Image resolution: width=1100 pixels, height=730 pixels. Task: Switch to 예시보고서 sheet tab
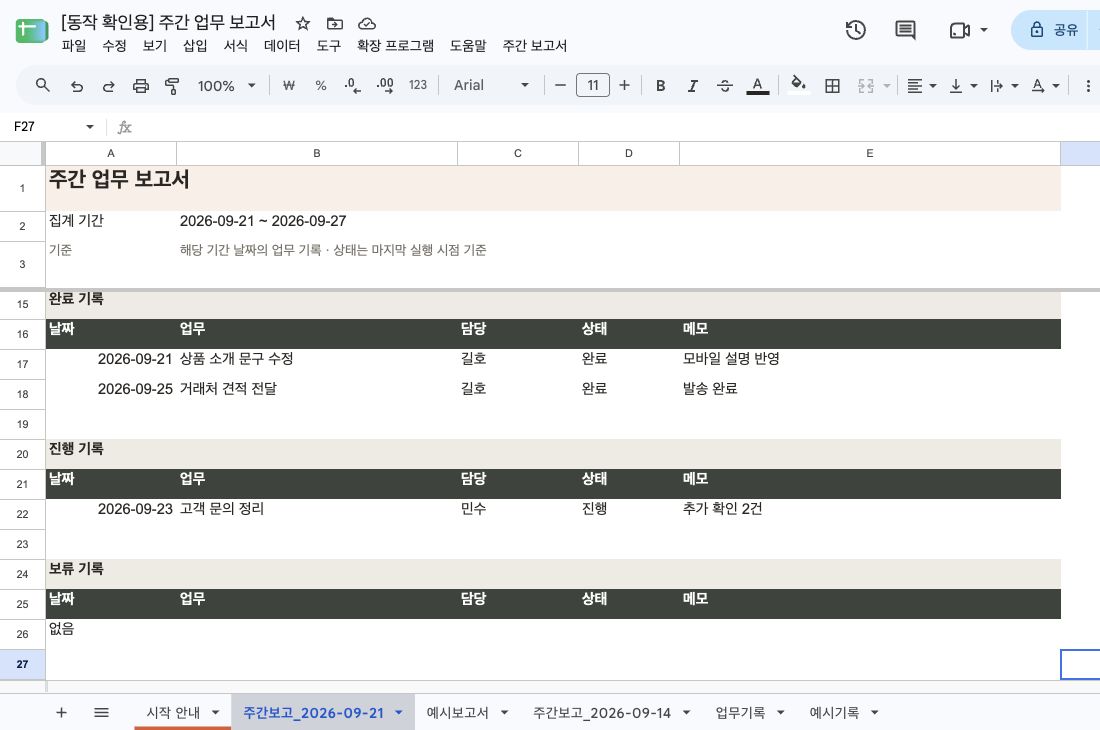pyautogui.click(x=457, y=712)
